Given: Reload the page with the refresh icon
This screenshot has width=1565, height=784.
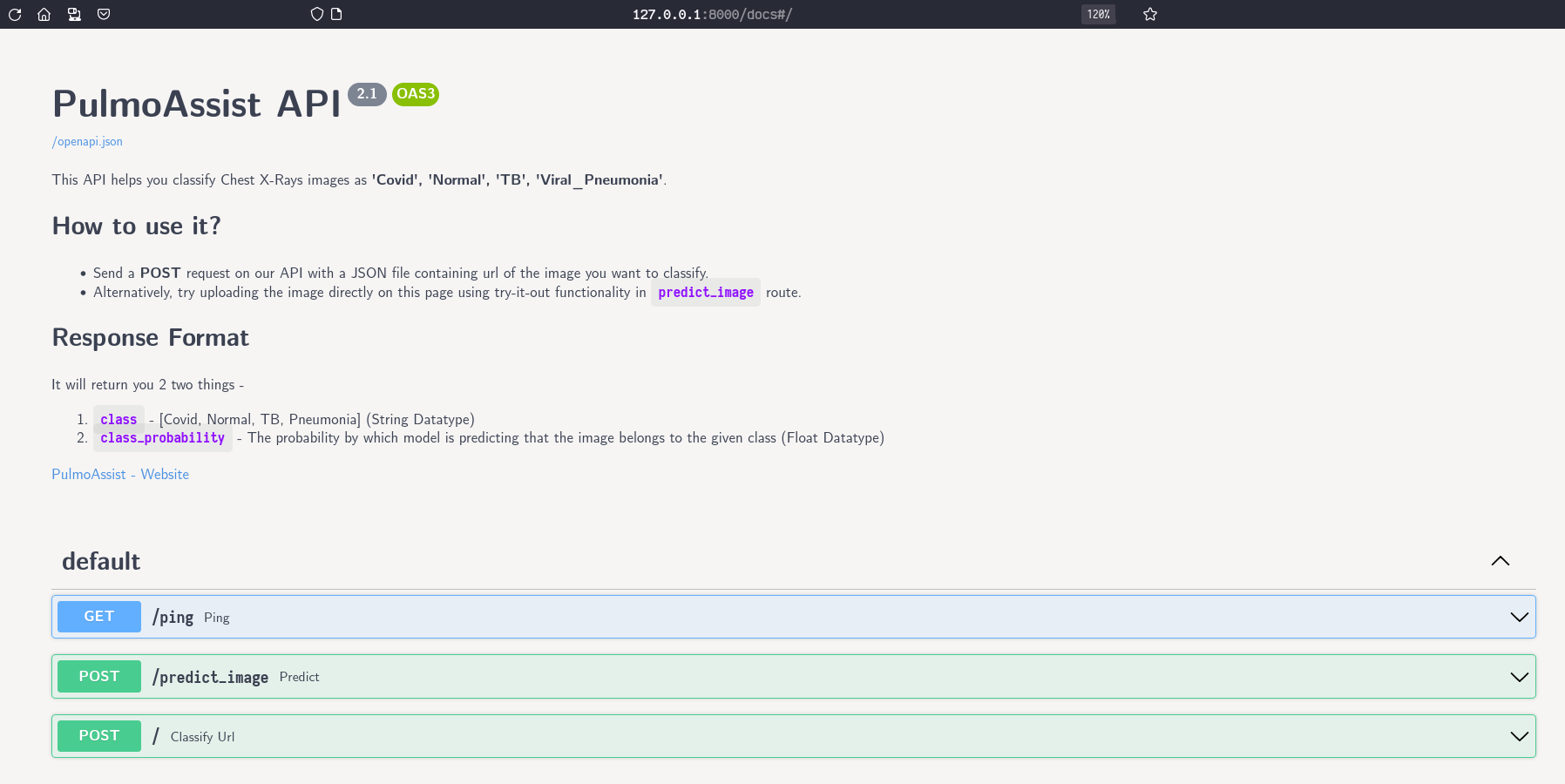Looking at the screenshot, I should [x=15, y=14].
